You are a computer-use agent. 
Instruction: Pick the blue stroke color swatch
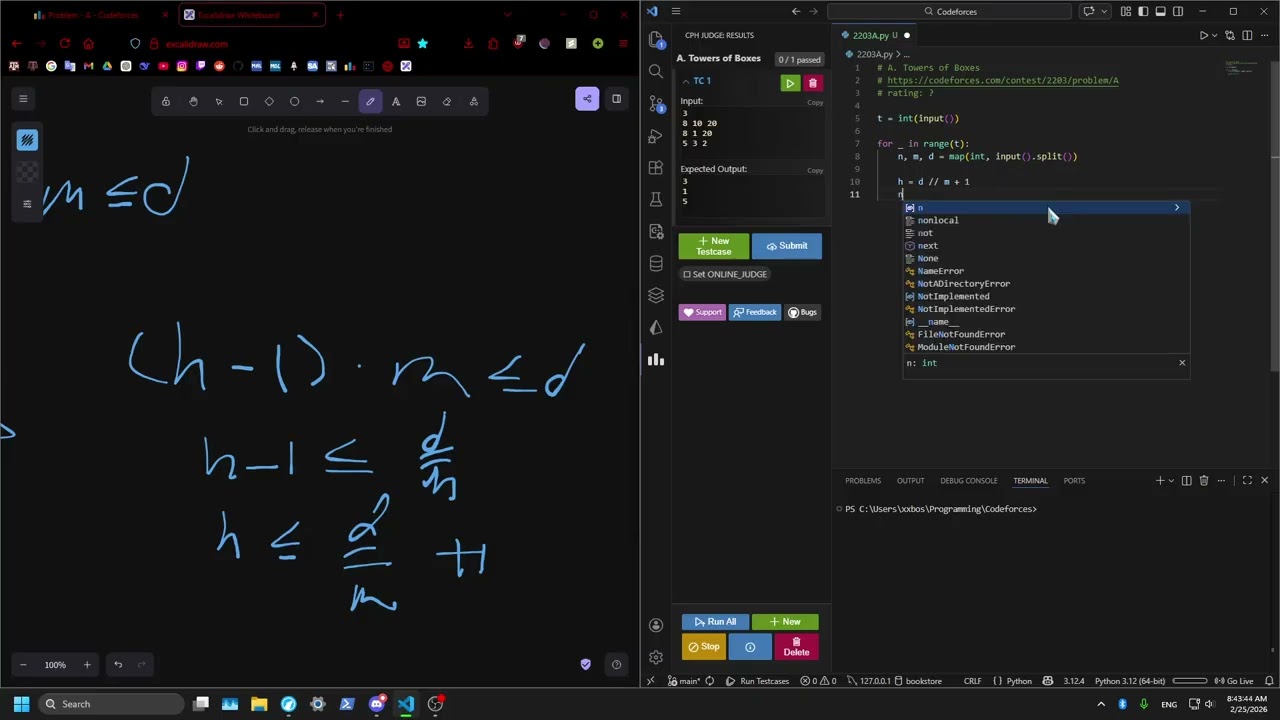27,140
